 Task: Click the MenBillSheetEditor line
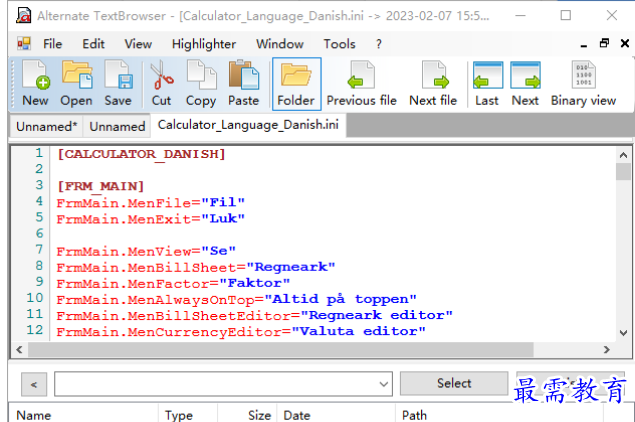click(x=254, y=315)
